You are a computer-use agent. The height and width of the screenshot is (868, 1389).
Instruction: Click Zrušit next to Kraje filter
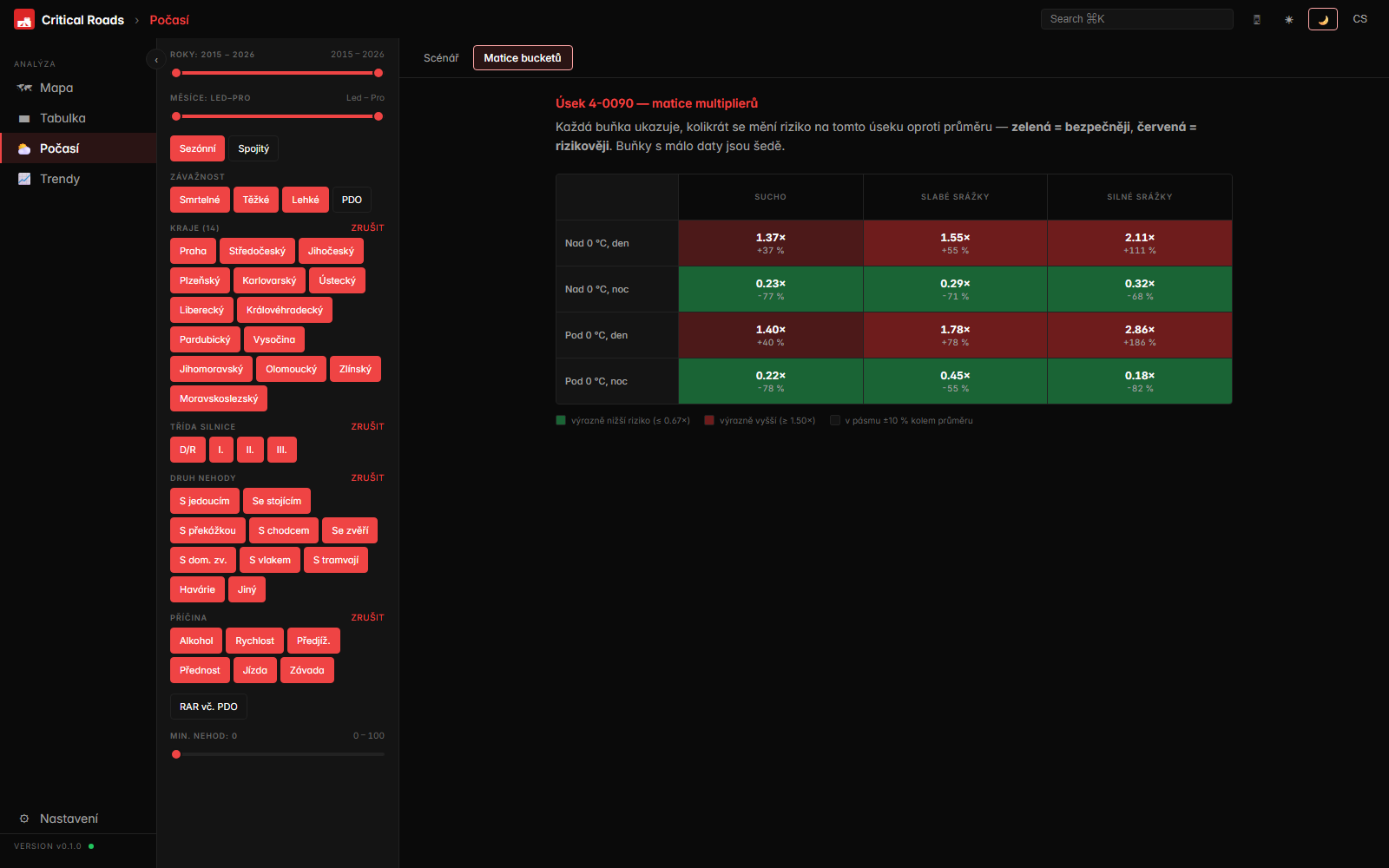[x=367, y=227]
